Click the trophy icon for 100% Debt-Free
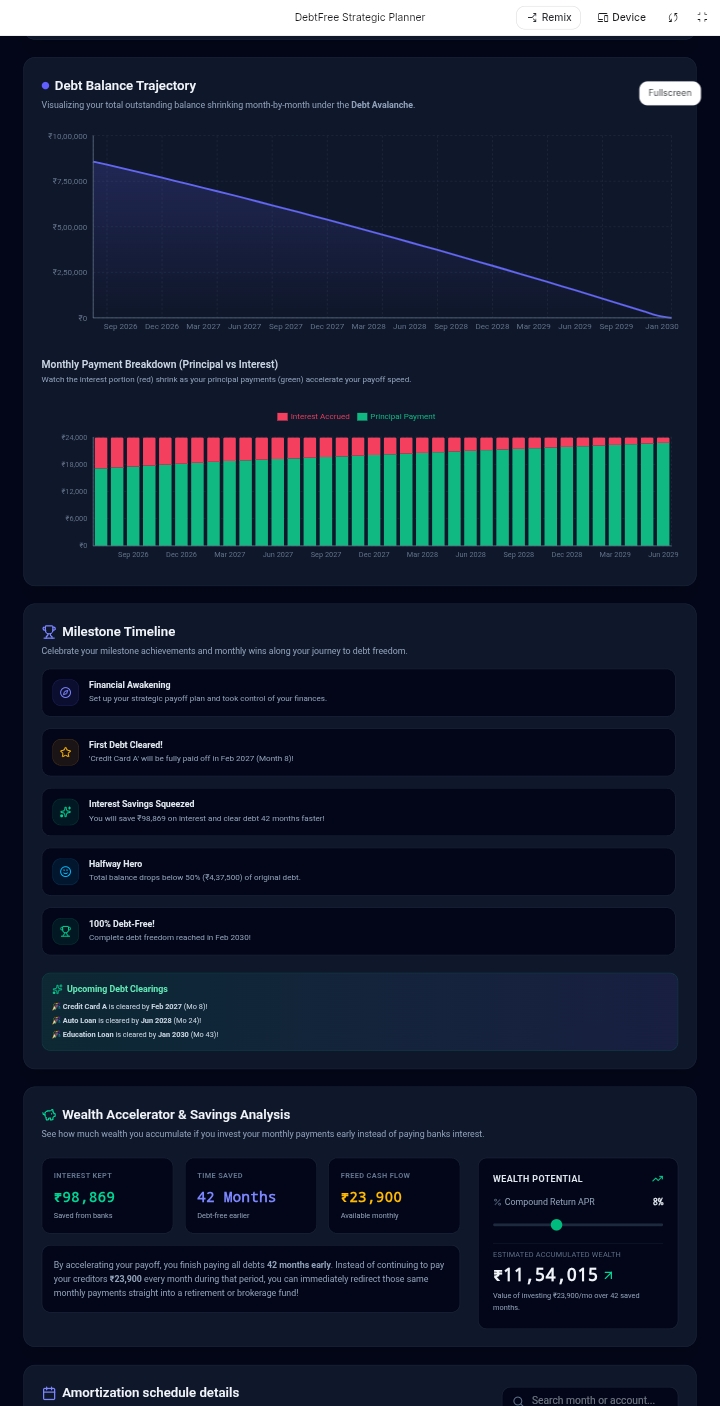720x1406 pixels. point(66,931)
